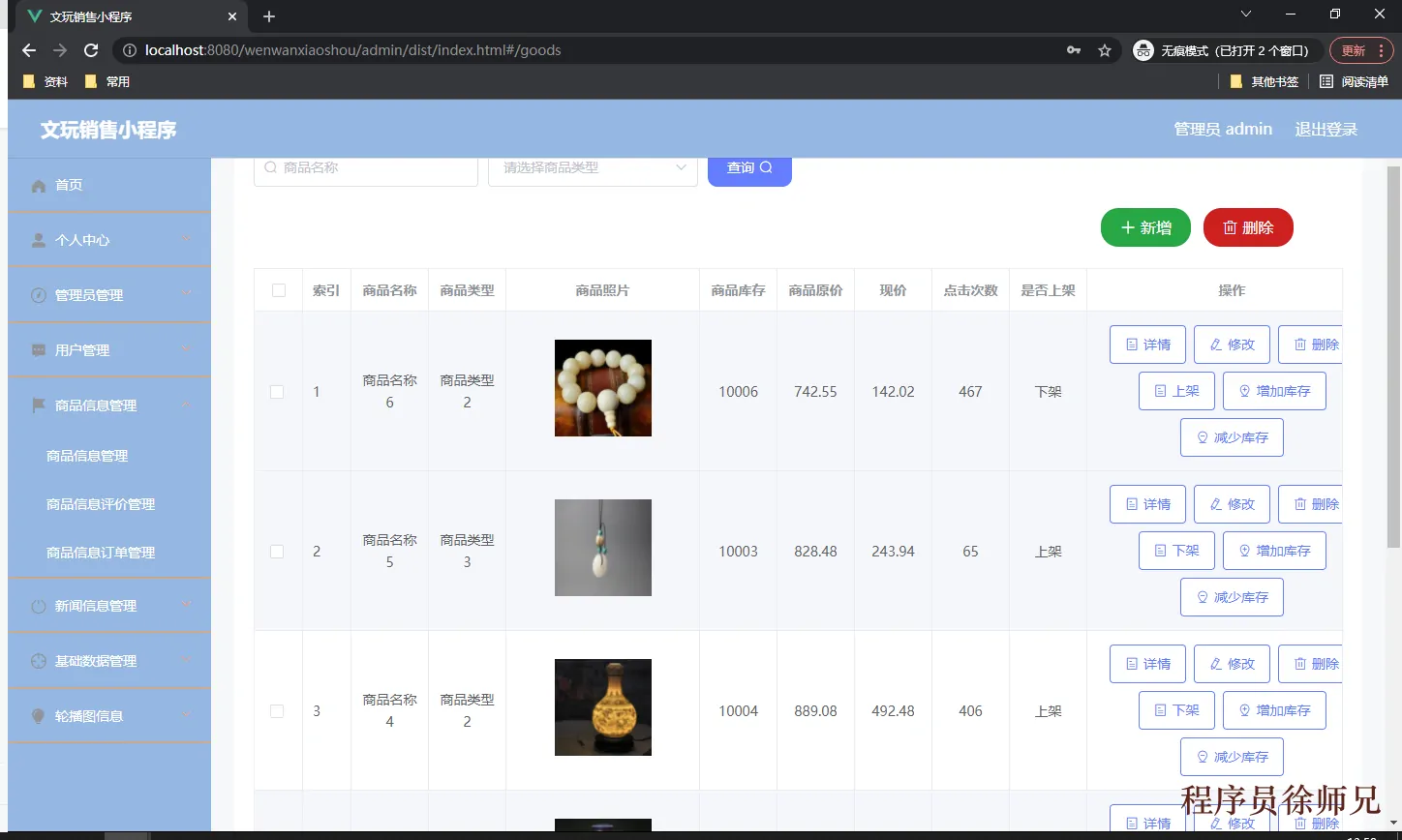This screenshot has height=840, width=1402.
Task: Click the browser address bar URL
Action: [x=353, y=50]
